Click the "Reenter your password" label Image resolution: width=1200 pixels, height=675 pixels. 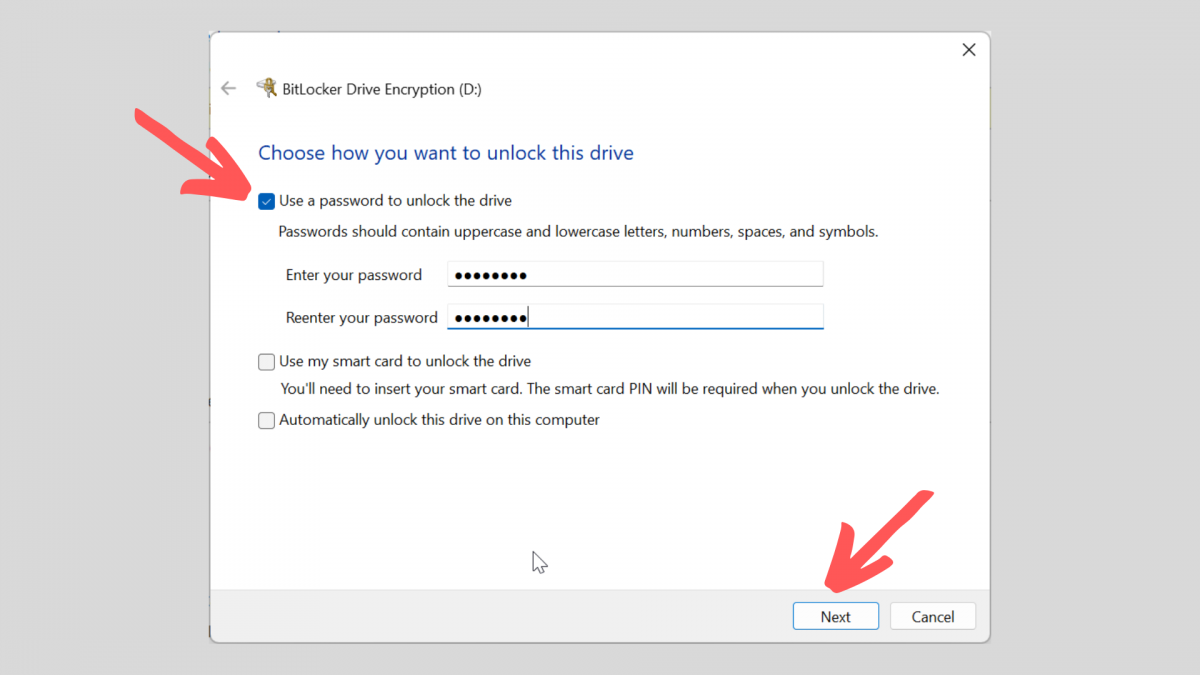362,318
